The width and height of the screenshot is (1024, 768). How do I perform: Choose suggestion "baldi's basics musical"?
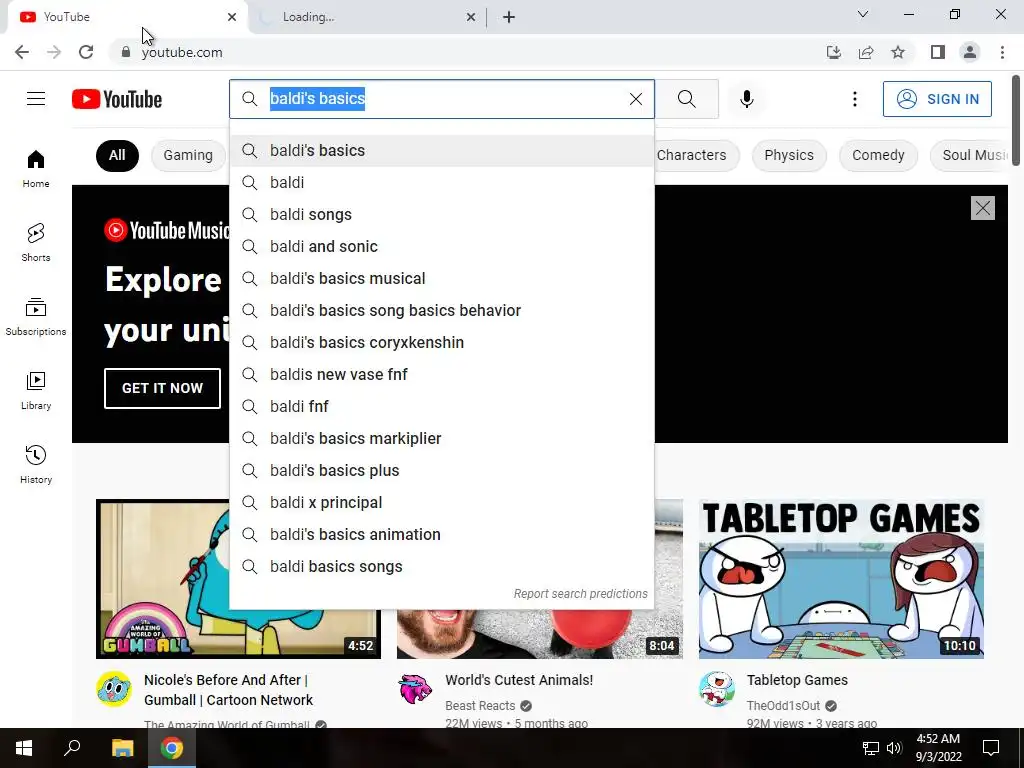tap(442, 279)
